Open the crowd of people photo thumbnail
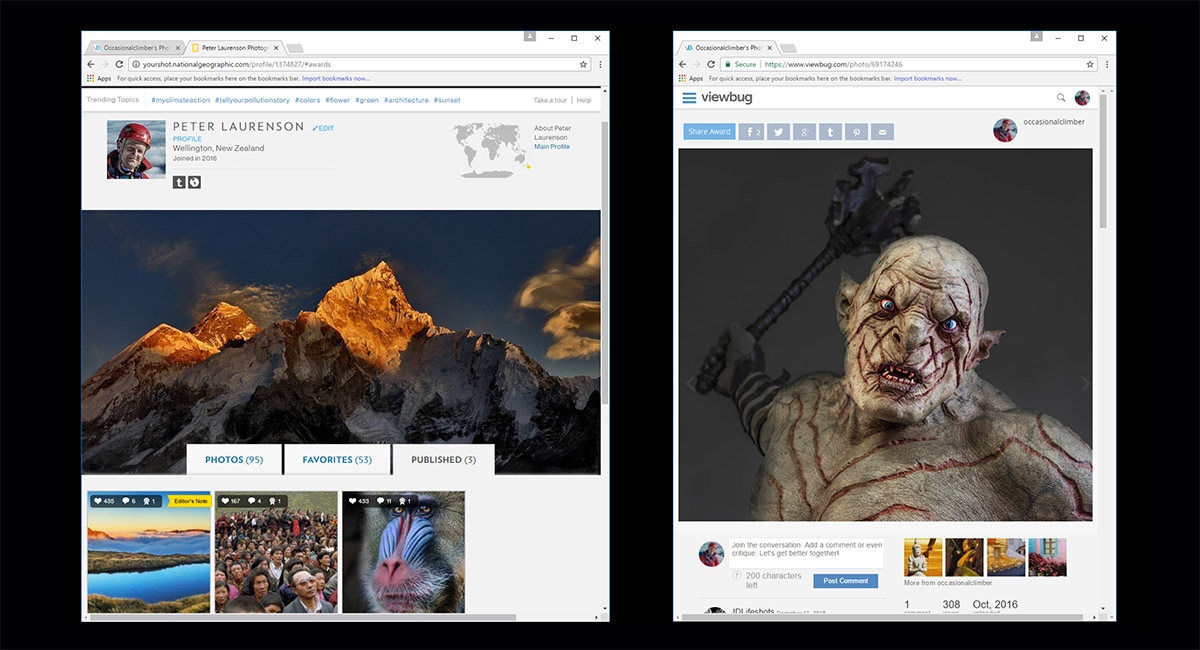Viewport: 1200px width, 650px height. (x=276, y=552)
